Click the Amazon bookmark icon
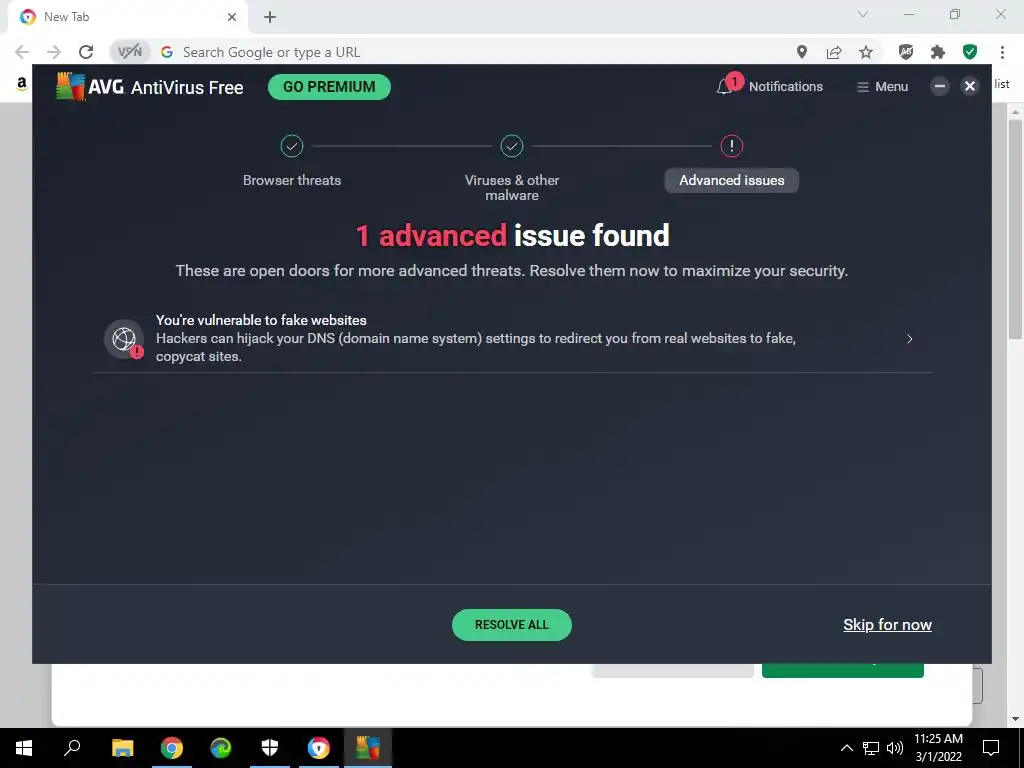Screen dimensions: 1024x768 coord(22,84)
